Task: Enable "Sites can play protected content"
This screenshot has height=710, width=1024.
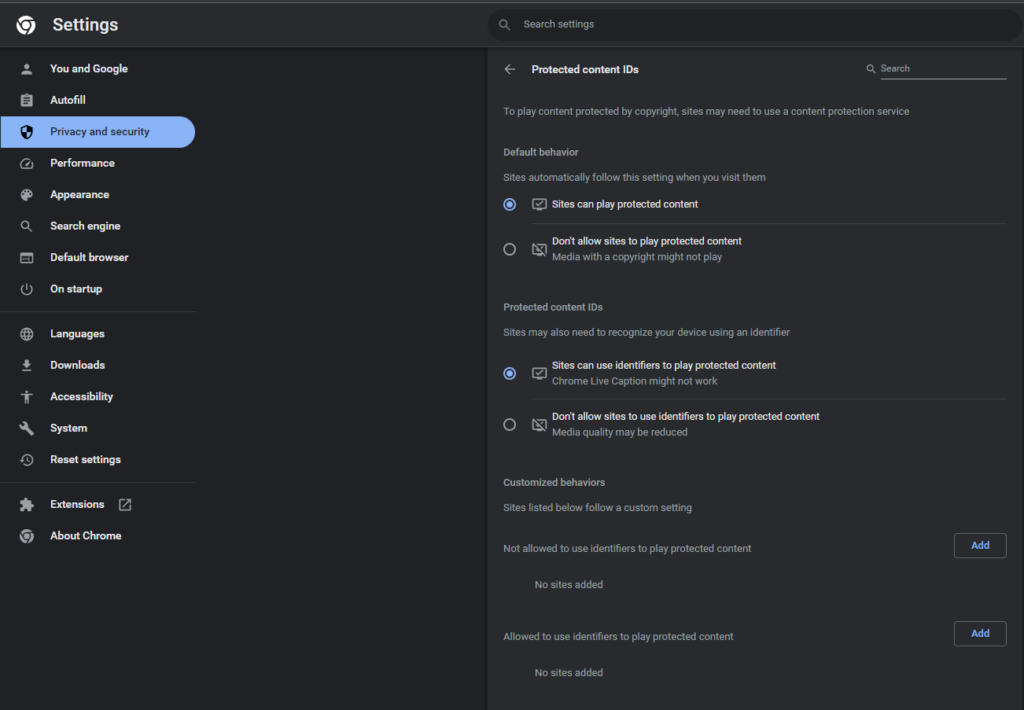Action: click(510, 204)
